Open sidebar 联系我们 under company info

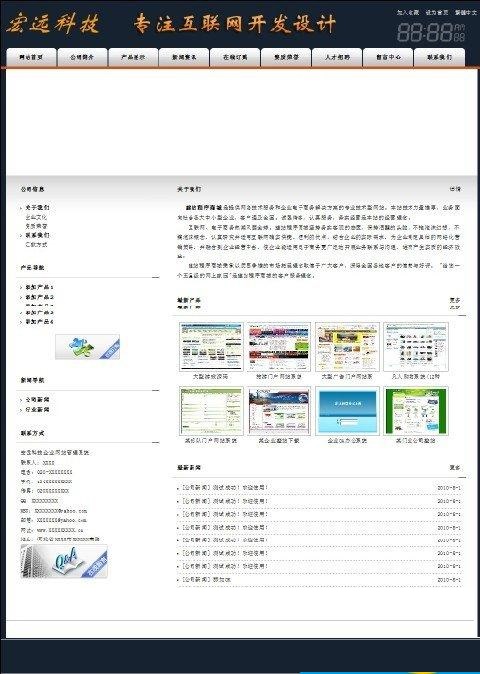pyautogui.click(x=37, y=235)
